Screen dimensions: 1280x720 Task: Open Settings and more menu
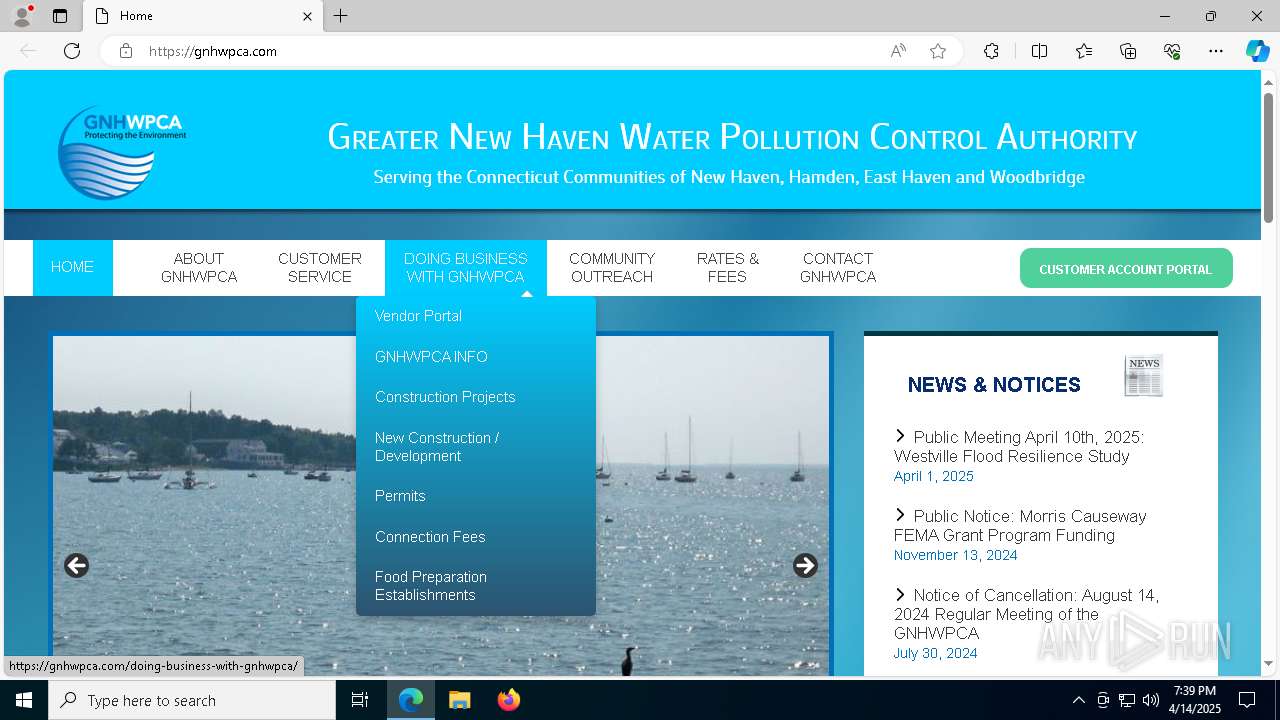point(1216,51)
